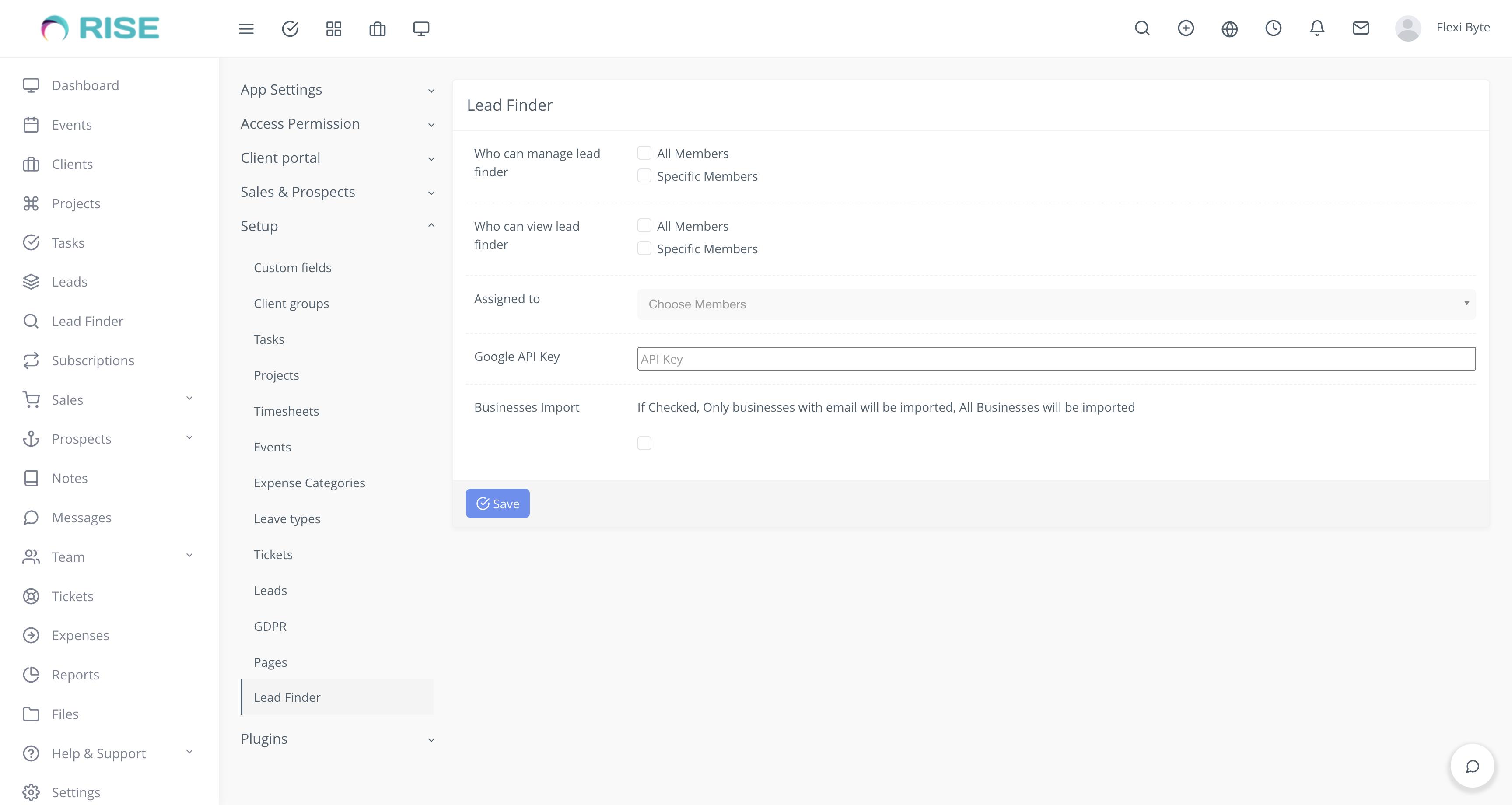Check Specific Members under view lead finder
This screenshot has height=805, width=1512.
(x=644, y=248)
